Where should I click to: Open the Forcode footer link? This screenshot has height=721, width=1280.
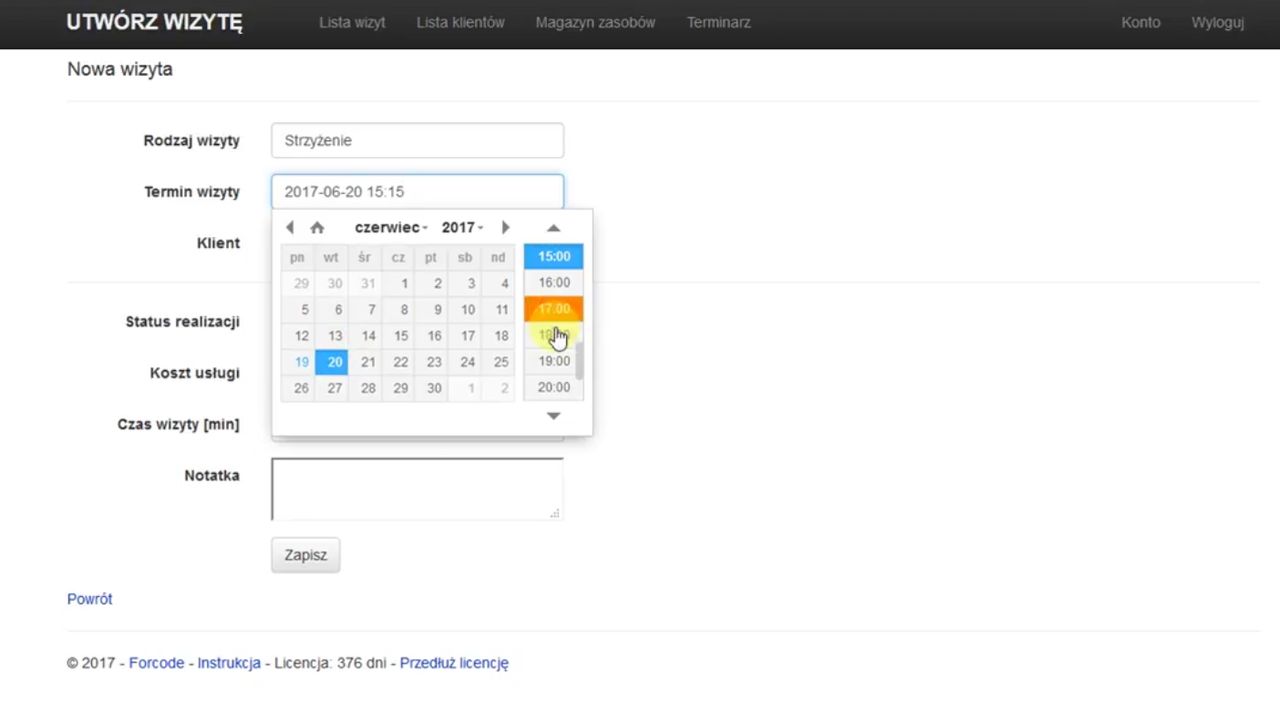tap(156, 663)
